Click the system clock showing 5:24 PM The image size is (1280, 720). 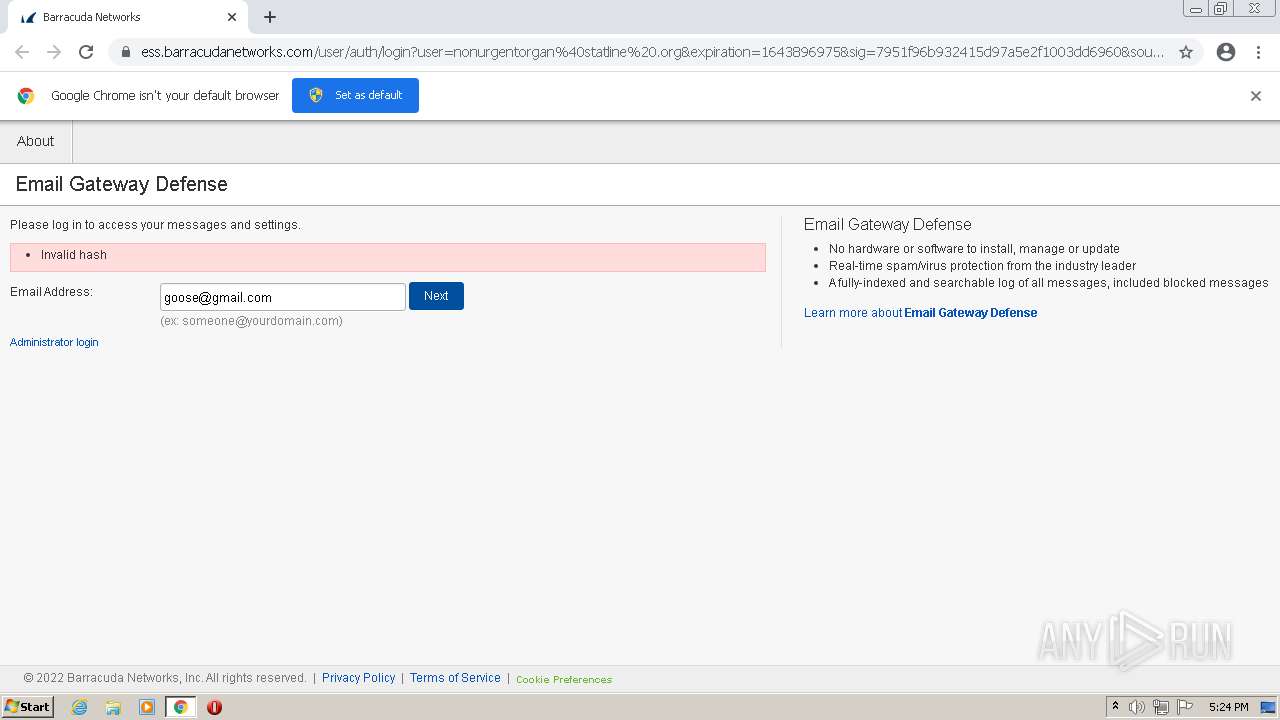(x=1228, y=707)
